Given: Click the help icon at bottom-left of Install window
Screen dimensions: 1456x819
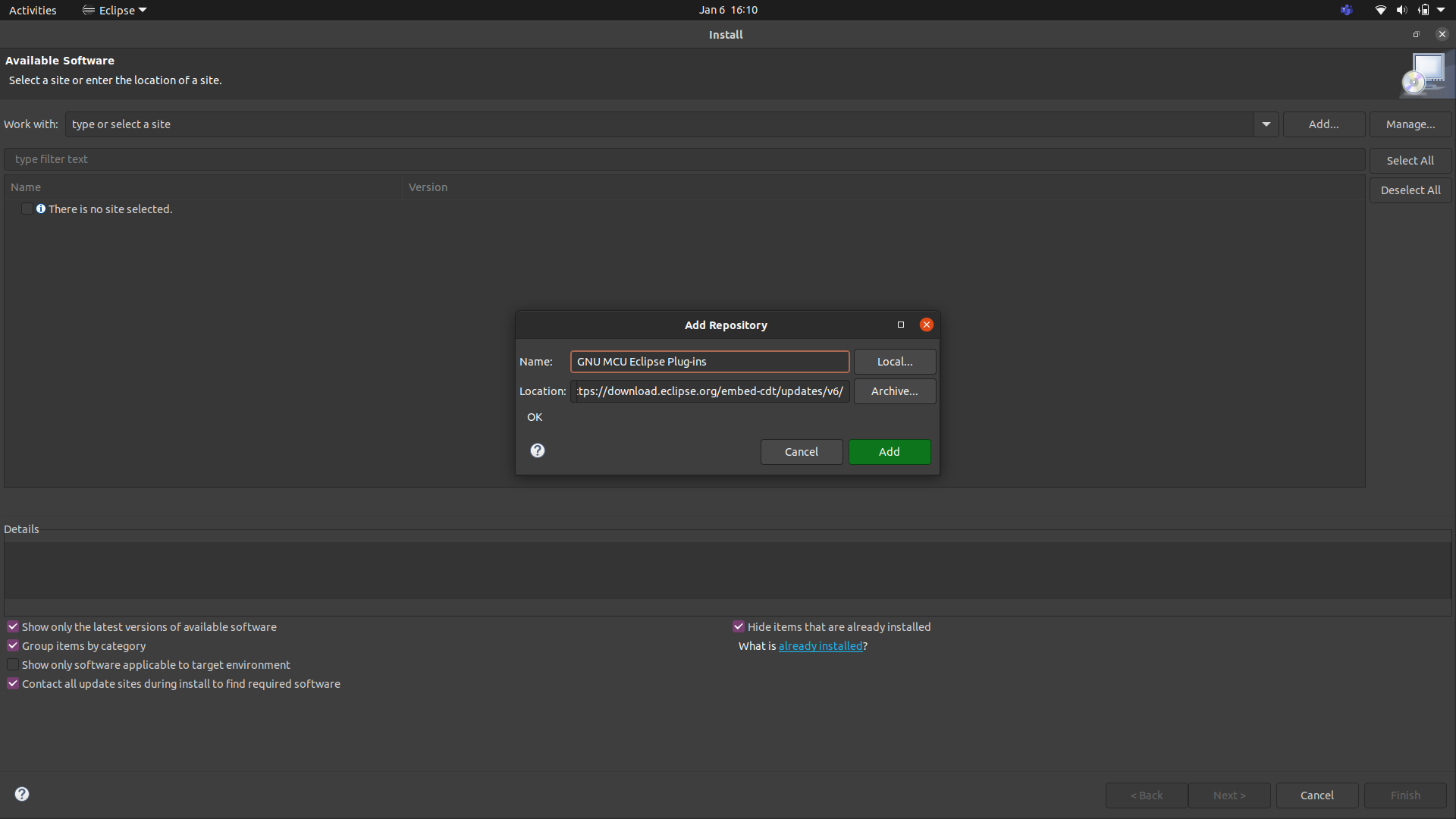Looking at the screenshot, I should tap(22, 794).
